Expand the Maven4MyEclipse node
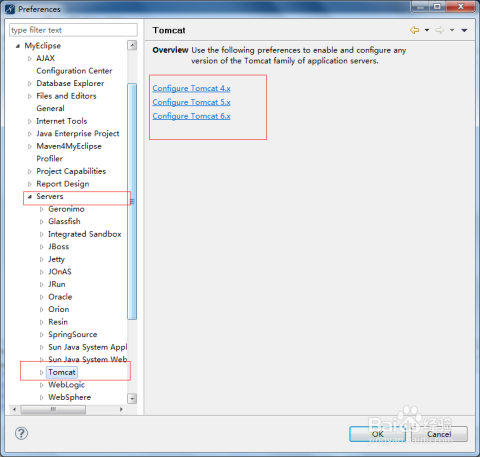Screen dimensions: 480x457 pyautogui.click(x=30, y=146)
